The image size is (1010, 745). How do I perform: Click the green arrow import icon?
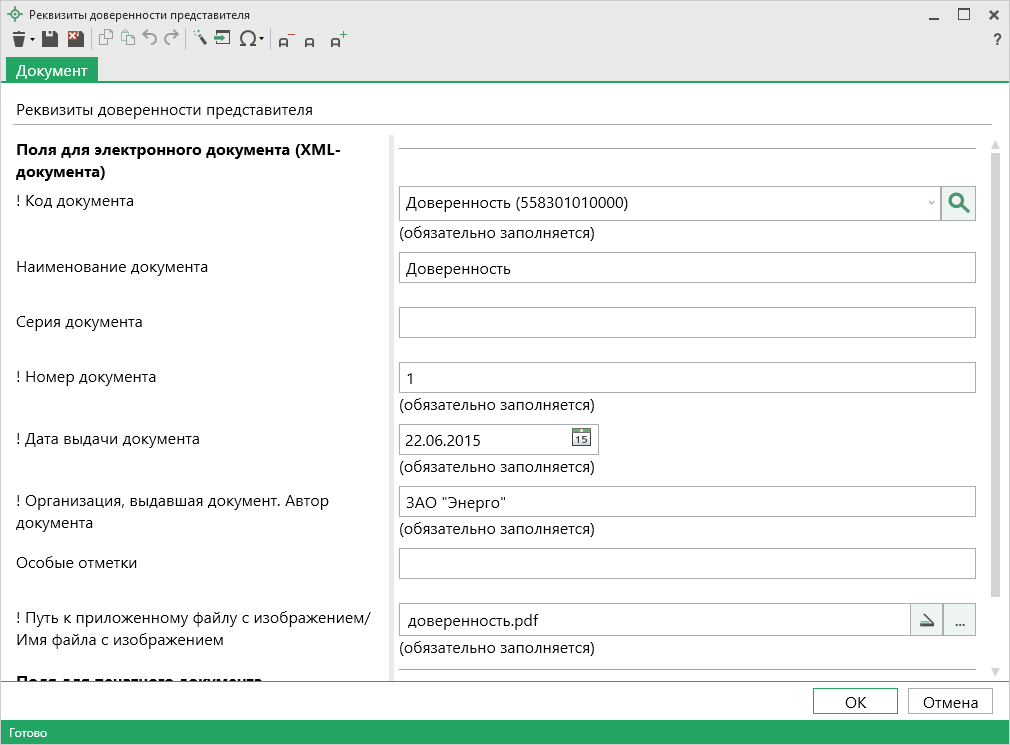pos(222,39)
